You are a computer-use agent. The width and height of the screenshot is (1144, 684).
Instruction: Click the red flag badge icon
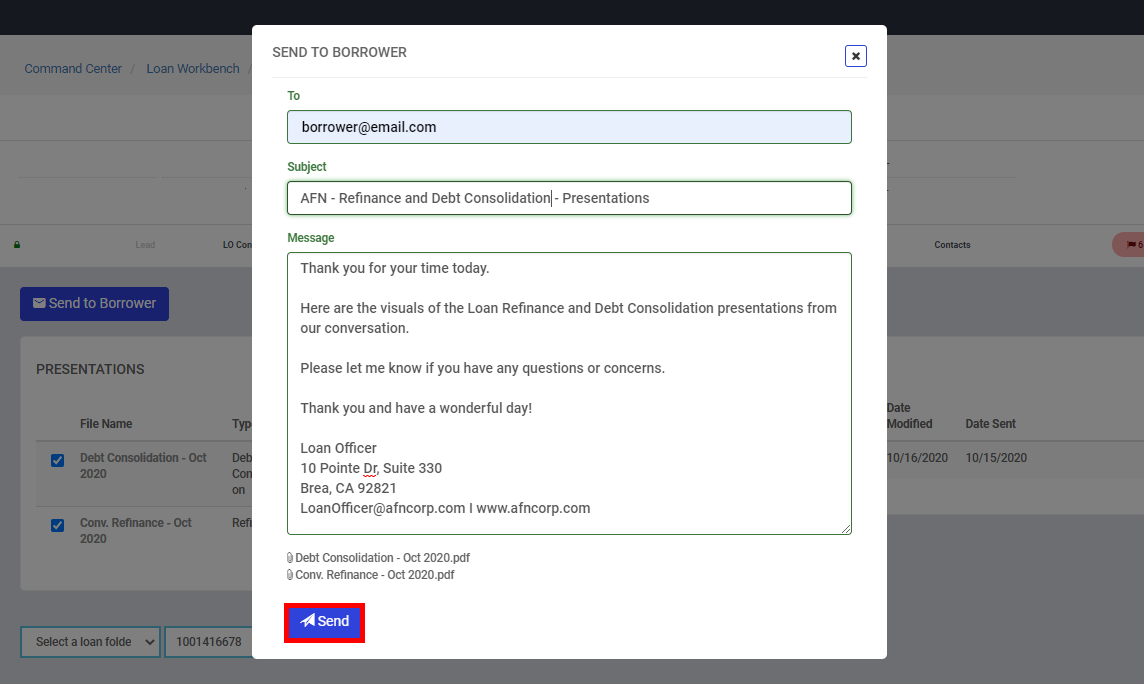coord(1132,245)
